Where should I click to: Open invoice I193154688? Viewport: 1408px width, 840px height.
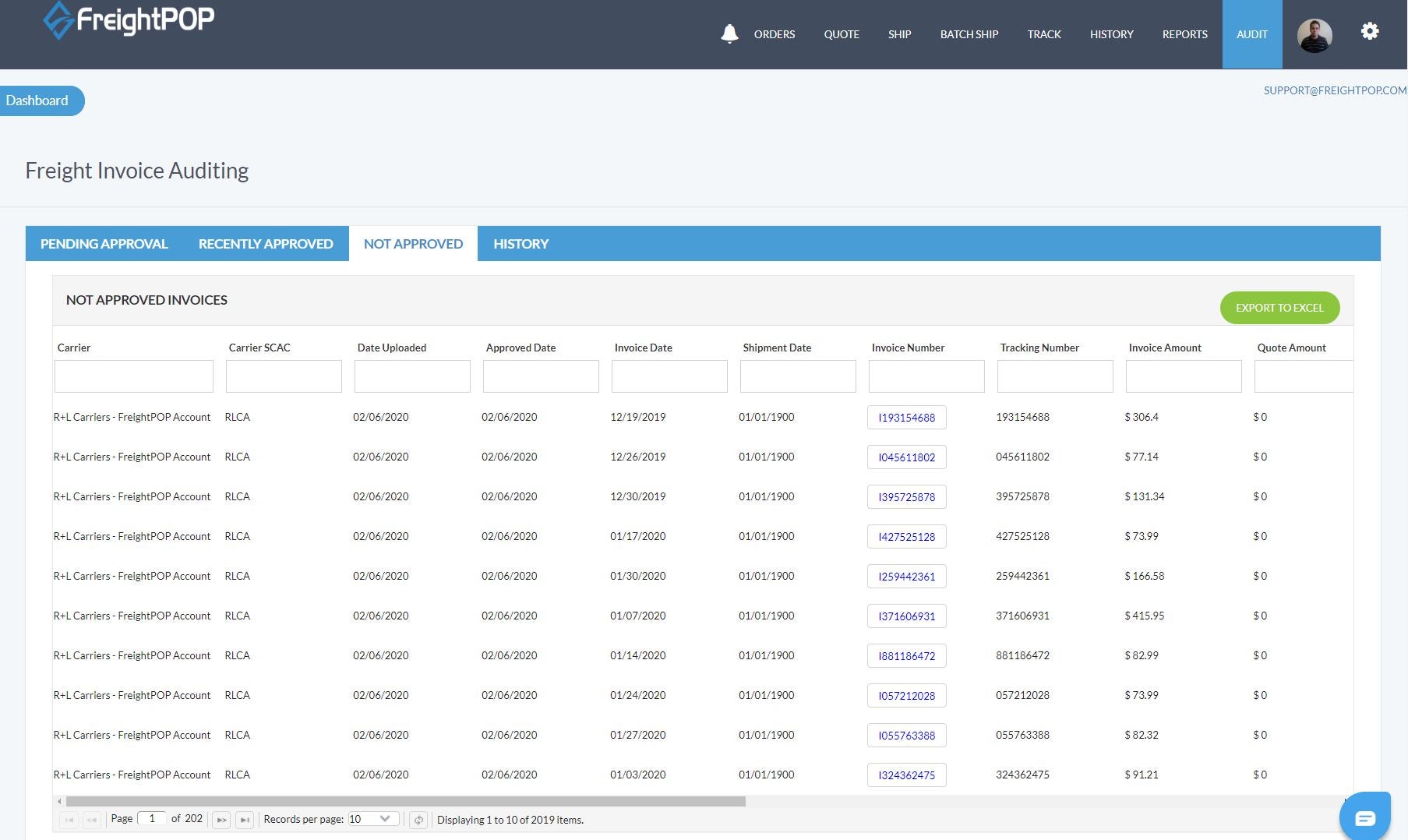click(x=906, y=418)
